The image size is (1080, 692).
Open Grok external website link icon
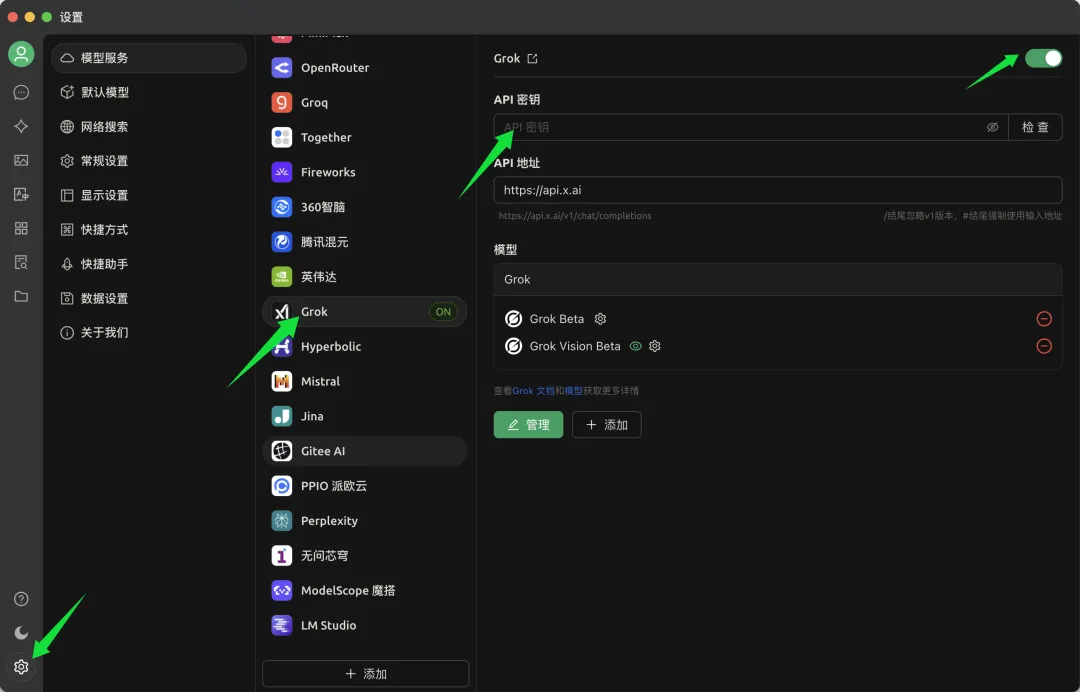(x=532, y=59)
